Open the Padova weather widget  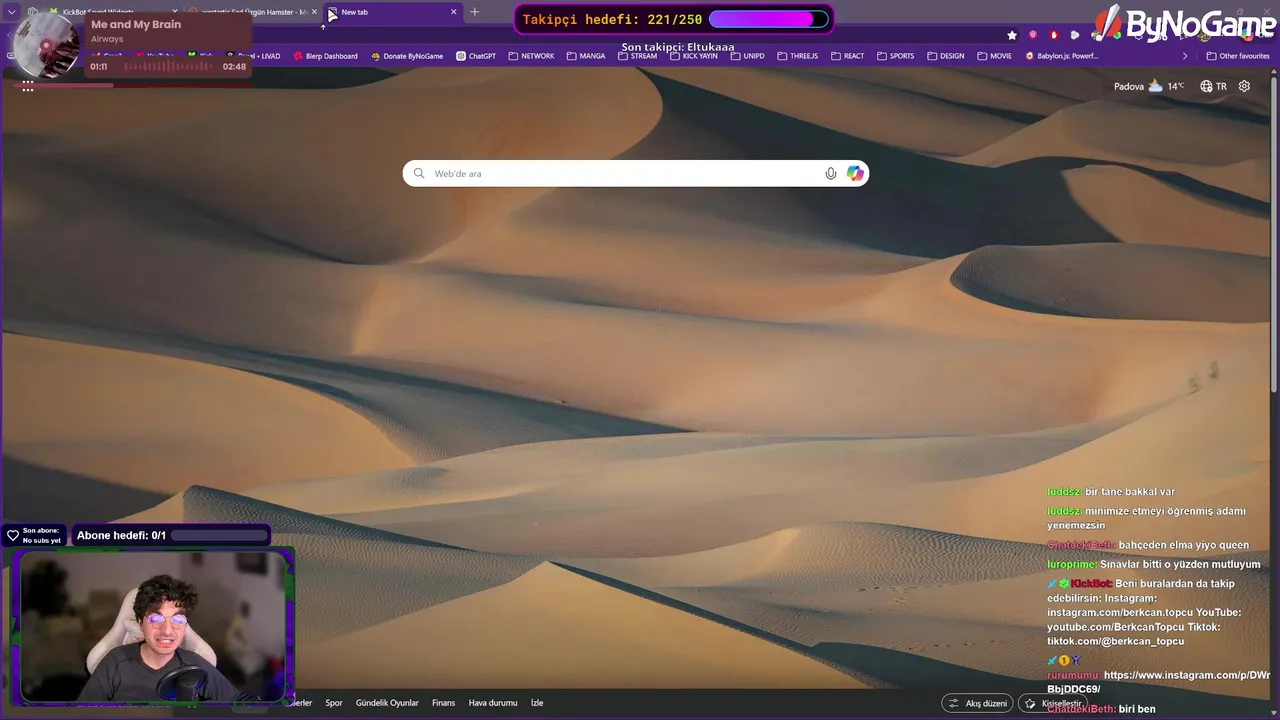pos(1149,86)
